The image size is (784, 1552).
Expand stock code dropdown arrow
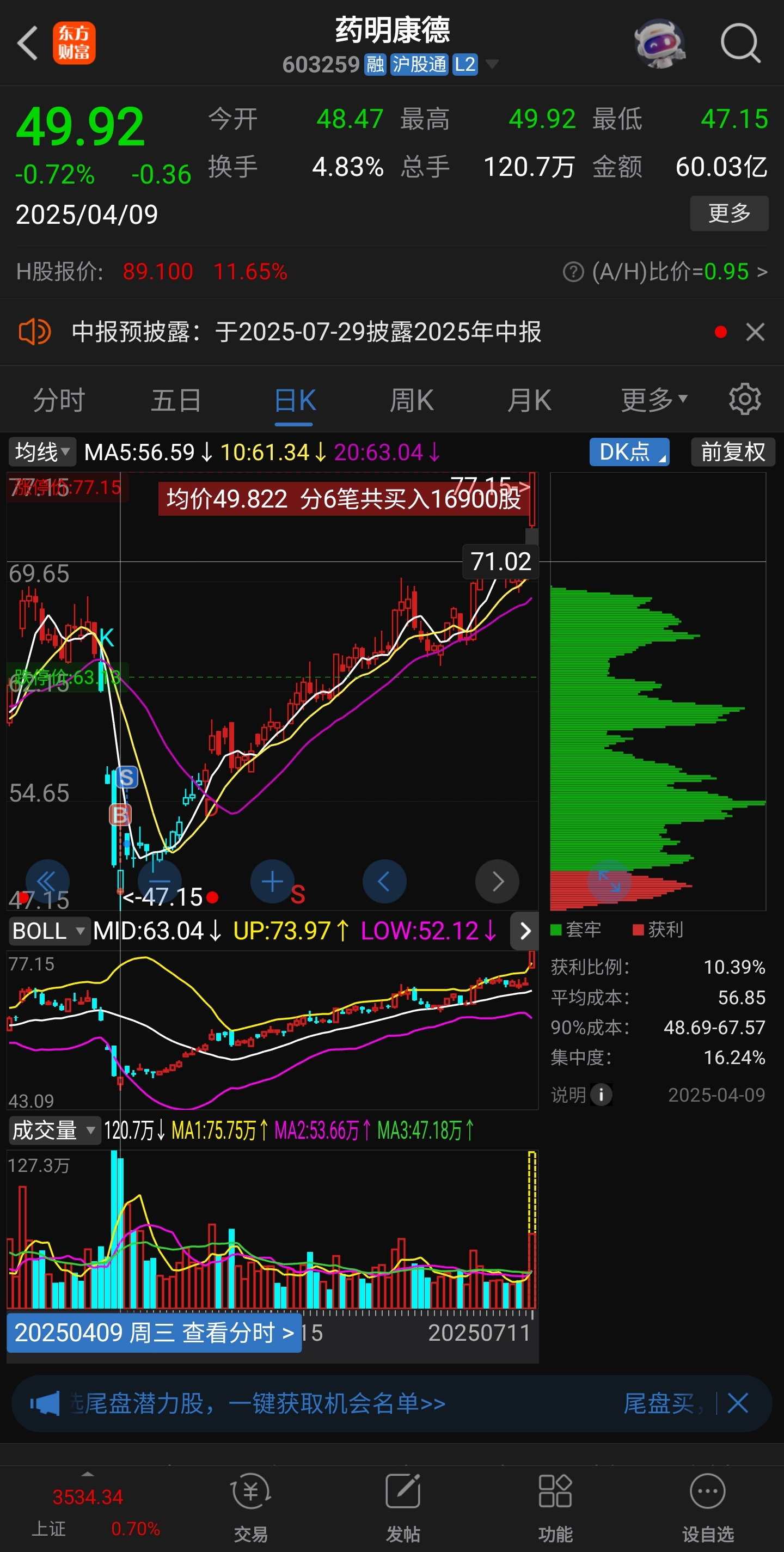492,64
